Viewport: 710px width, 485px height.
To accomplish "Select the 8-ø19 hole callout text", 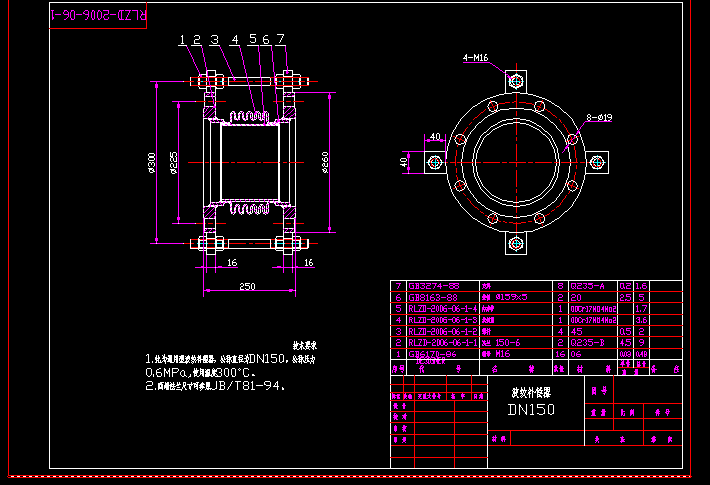I will point(600,117).
